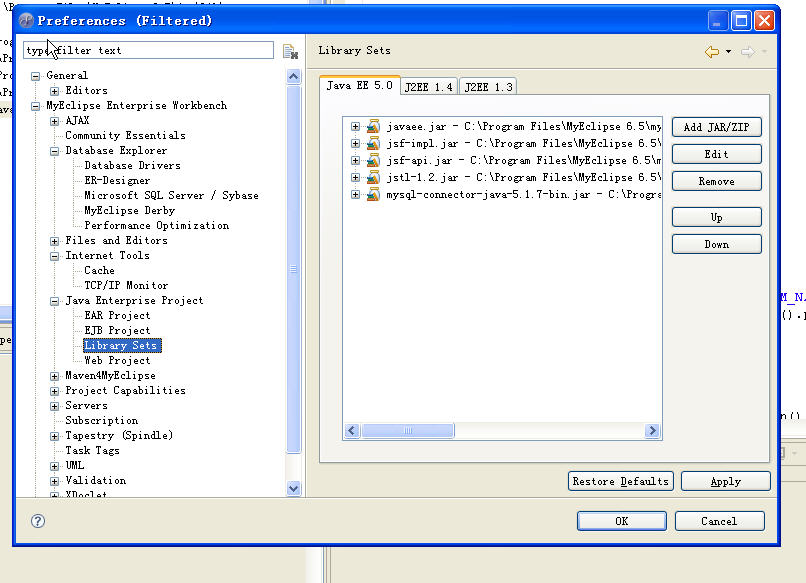Move library up with Up button
This screenshot has width=806, height=583.
pos(717,217)
